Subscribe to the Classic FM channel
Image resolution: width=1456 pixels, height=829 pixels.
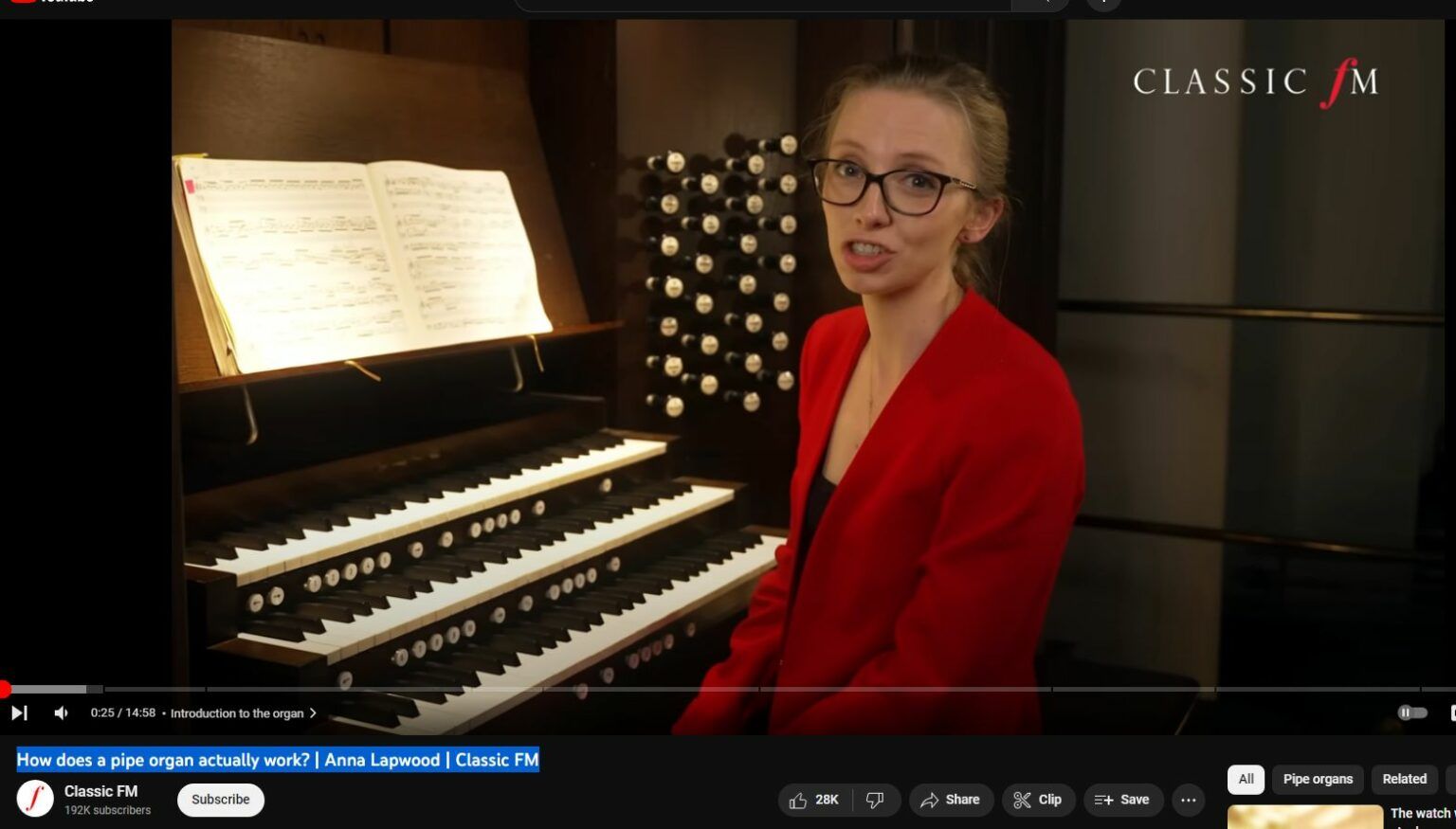[220, 799]
